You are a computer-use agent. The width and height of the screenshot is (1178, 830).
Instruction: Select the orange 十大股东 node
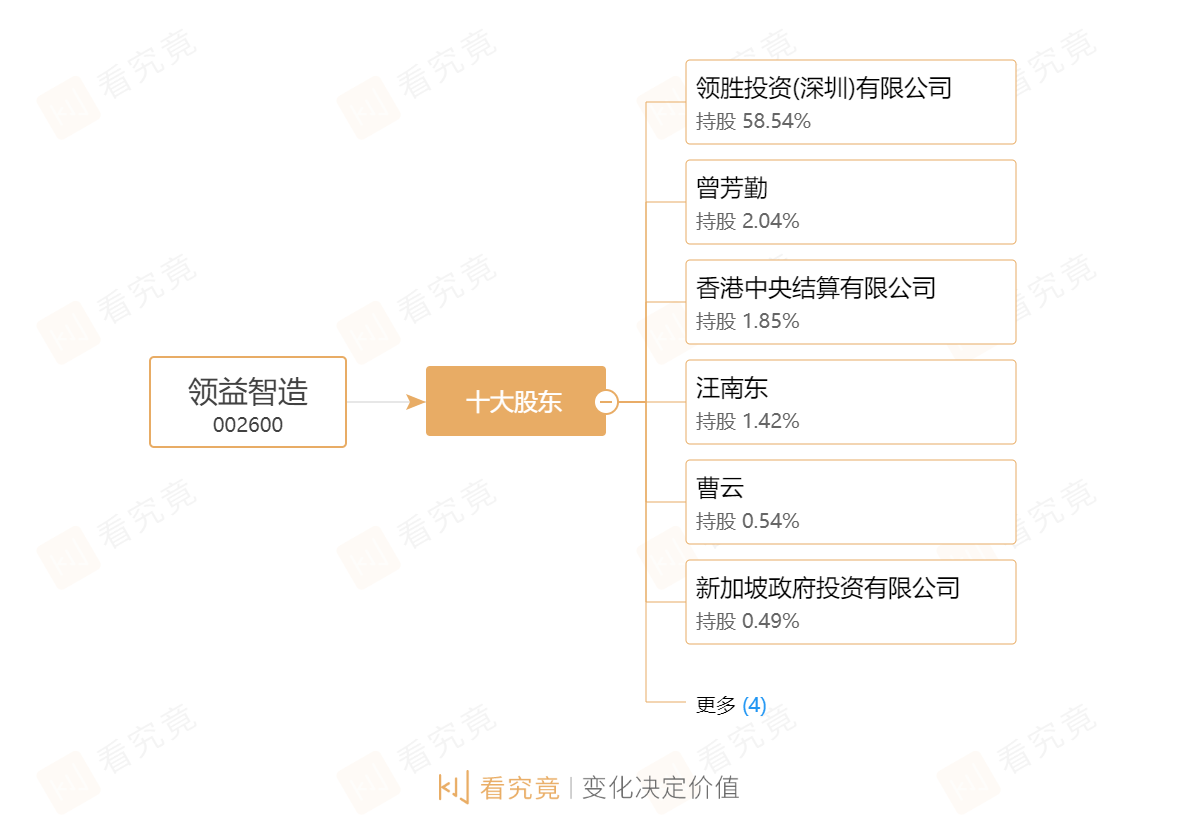click(x=514, y=402)
